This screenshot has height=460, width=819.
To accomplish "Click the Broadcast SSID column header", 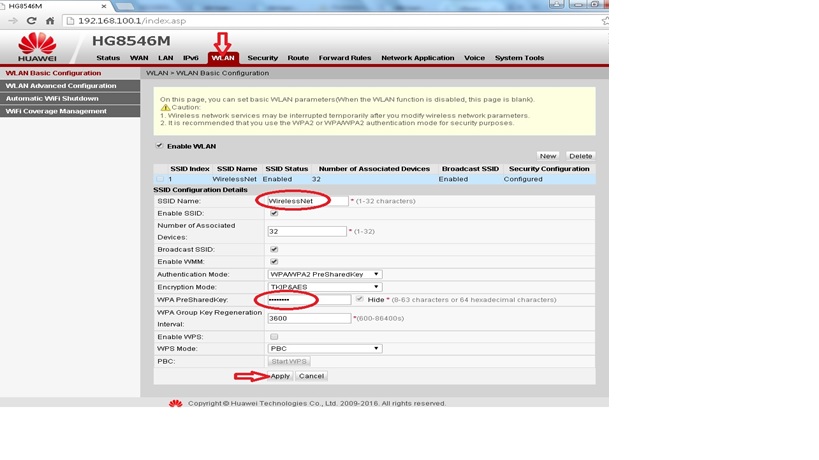I will coord(470,169).
